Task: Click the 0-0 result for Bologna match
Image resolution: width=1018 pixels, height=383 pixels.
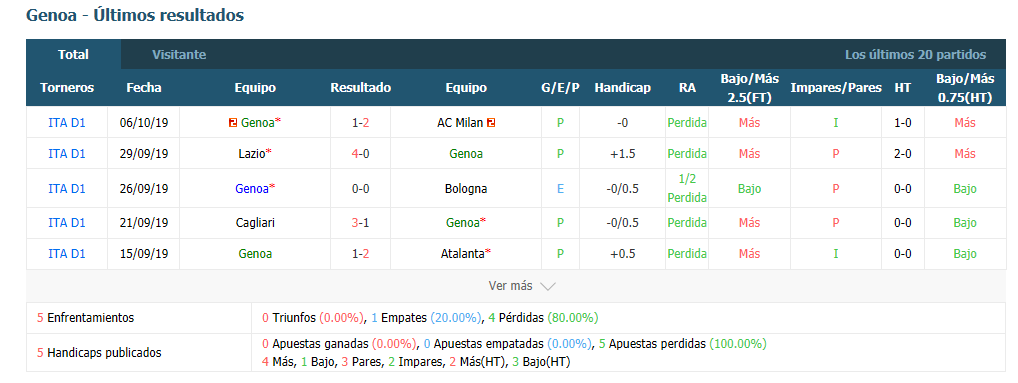Action: click(x=360, y=189)
